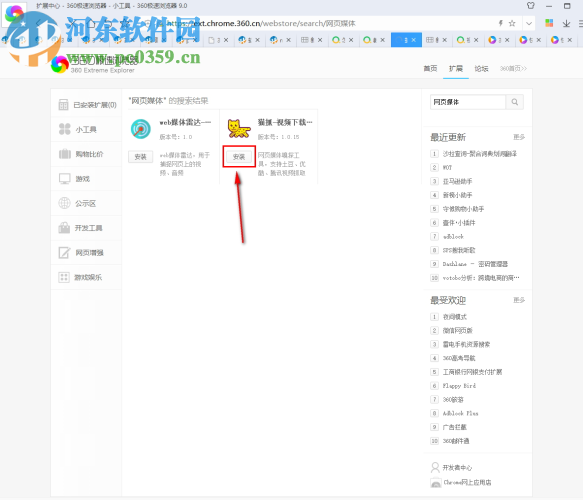Screen dimensions: 583x500
Task: Show more under 最受欢迎
Action: click(x=519, y=300)
